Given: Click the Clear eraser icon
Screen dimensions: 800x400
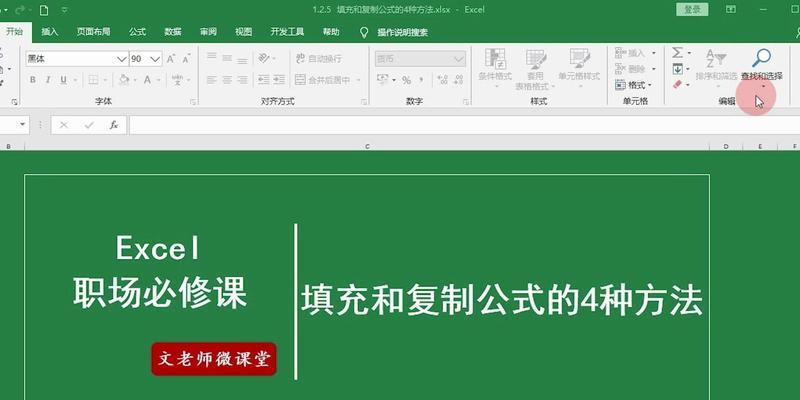Looking at the screenshot, I should (x=678, y=84).
